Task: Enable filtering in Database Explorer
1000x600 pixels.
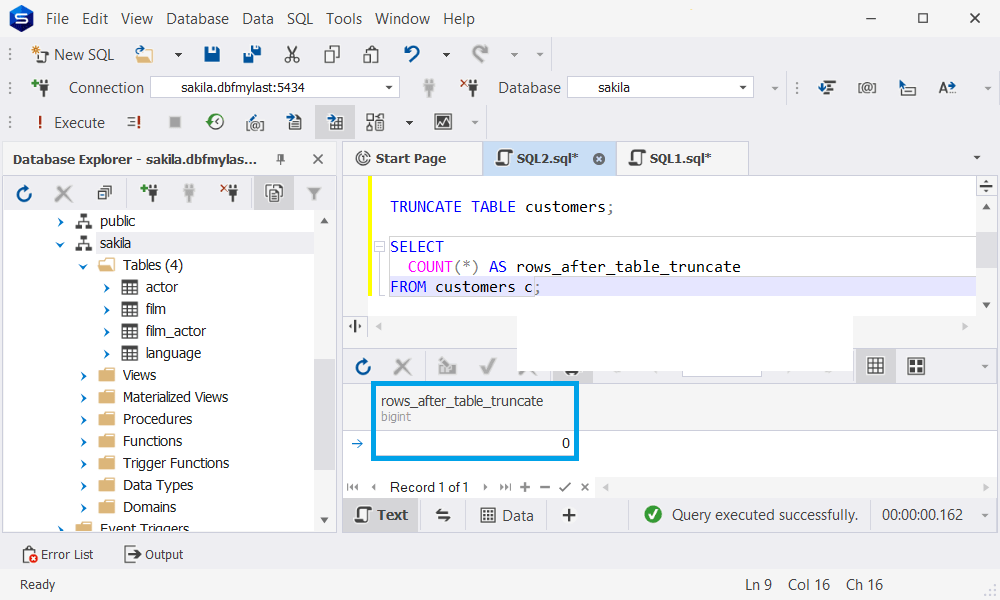Action: pyautogui.click(x=314, y=193)
